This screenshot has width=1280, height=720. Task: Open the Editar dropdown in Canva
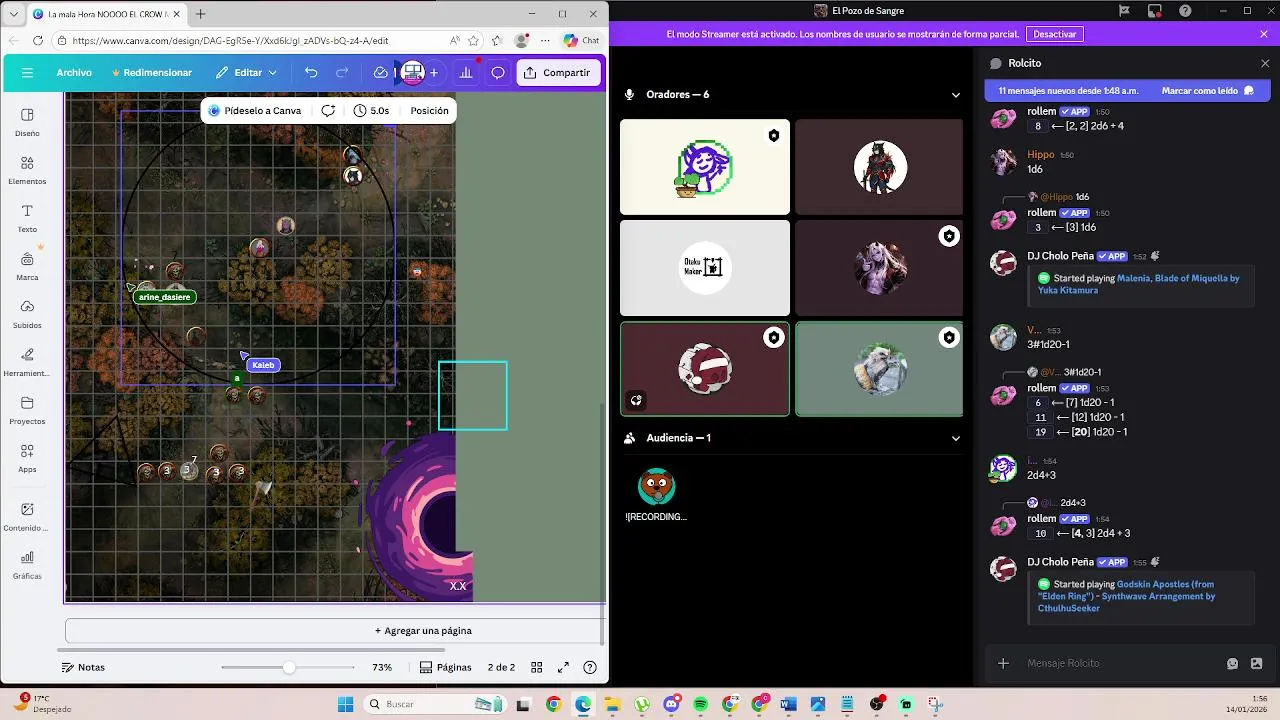pyautogui.click(x=246, y=73)
